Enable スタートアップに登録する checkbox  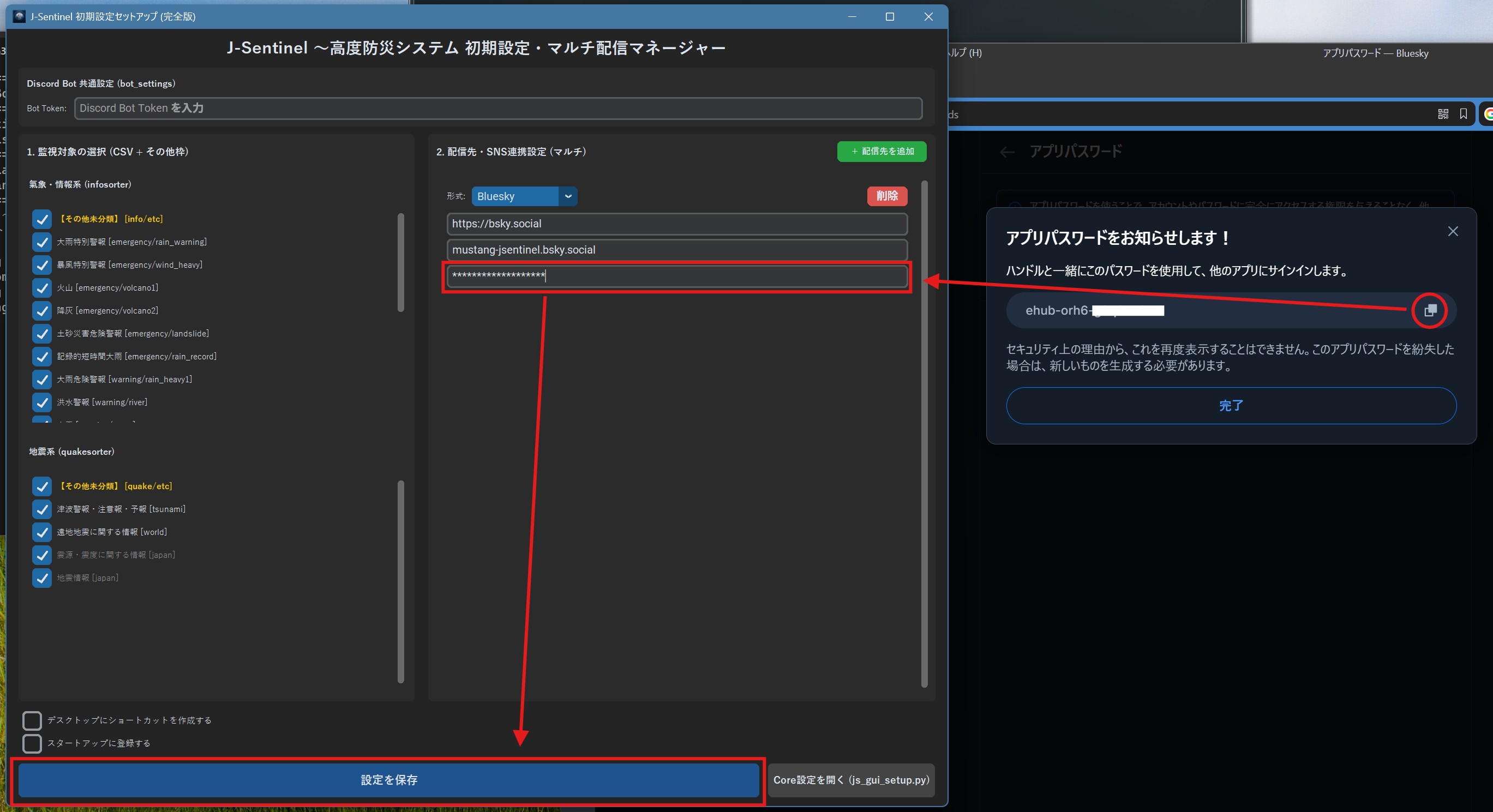[x=32, y=743]
